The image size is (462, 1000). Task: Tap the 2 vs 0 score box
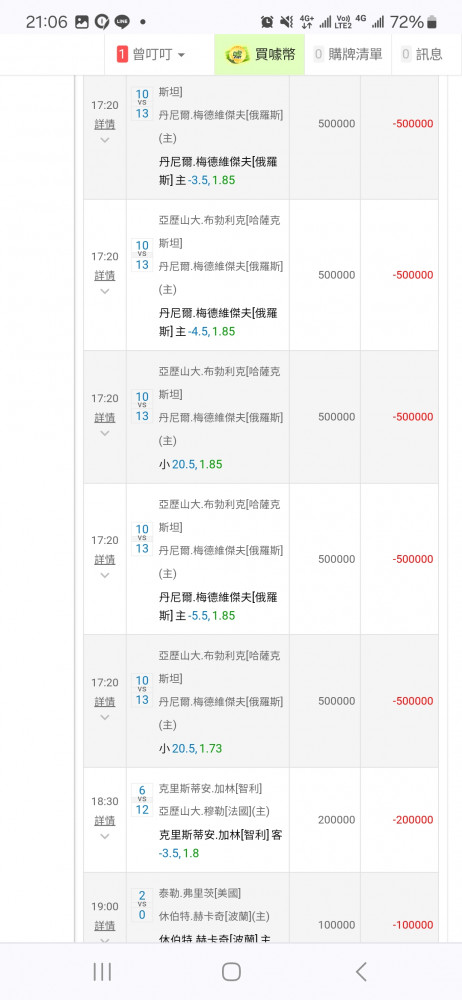tap(142, 905)
